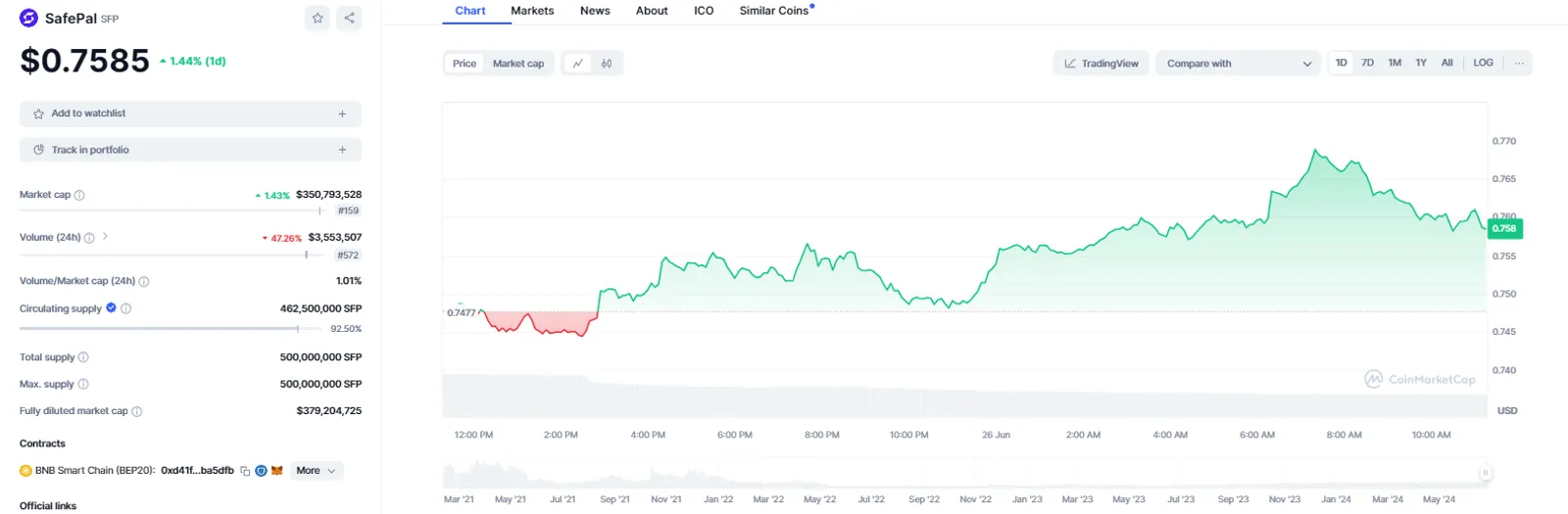Click the blue shield wallet icon
The height and width of the screenshot is (514, 1568).
coord(261,471)
